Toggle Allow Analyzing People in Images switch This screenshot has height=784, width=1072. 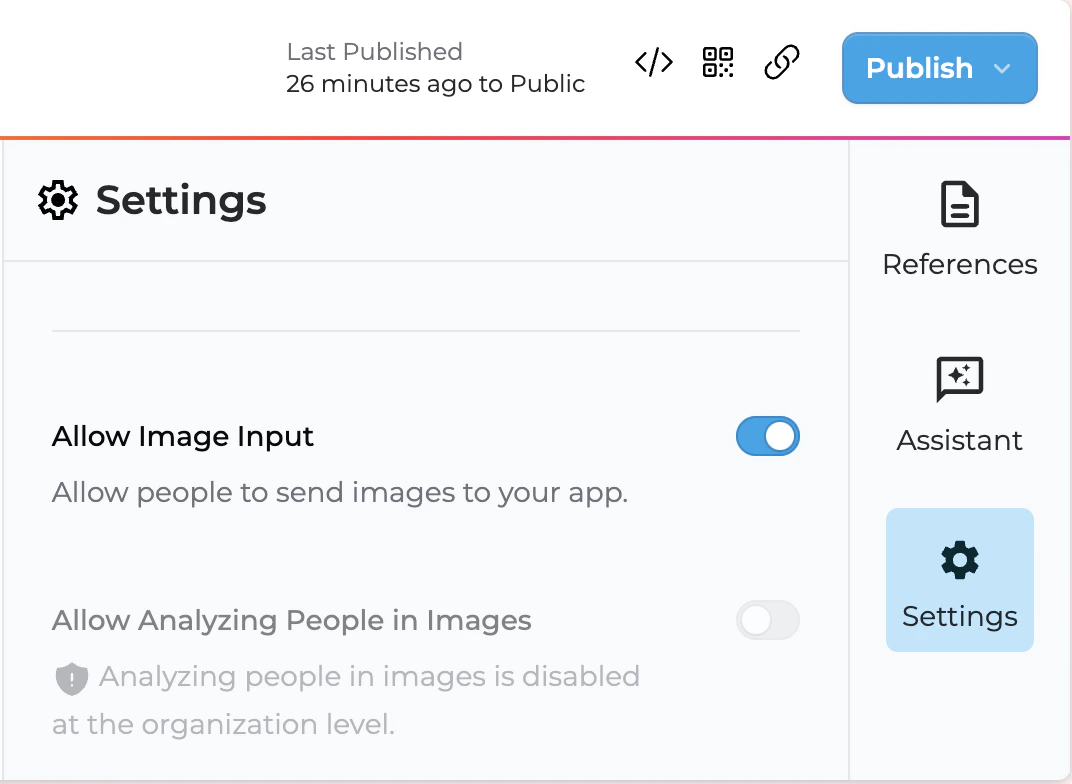(x=768, y=620)
